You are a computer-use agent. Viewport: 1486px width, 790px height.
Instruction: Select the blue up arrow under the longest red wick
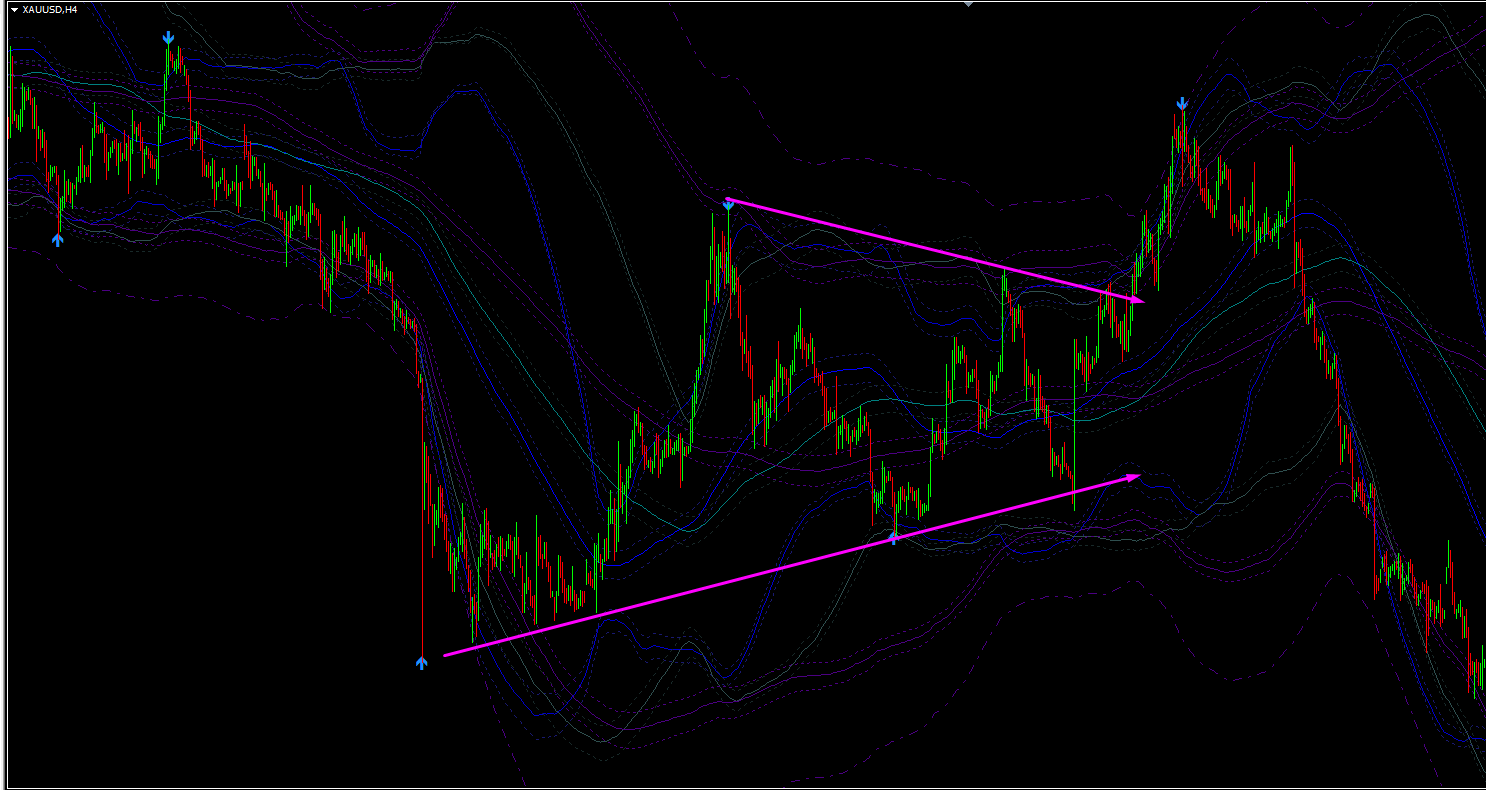(422, 662)
